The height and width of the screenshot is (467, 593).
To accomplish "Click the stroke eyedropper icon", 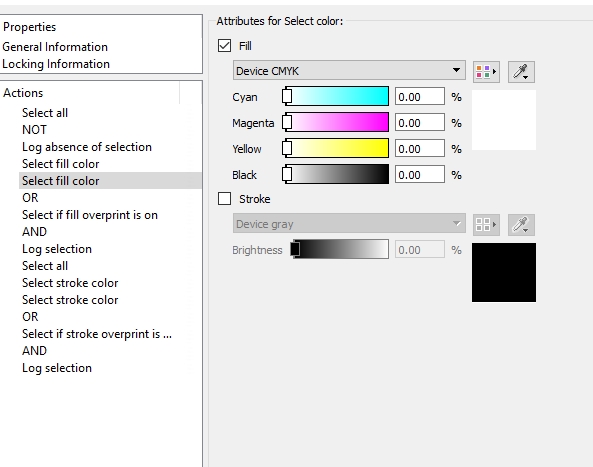I will tap(521, 225).
